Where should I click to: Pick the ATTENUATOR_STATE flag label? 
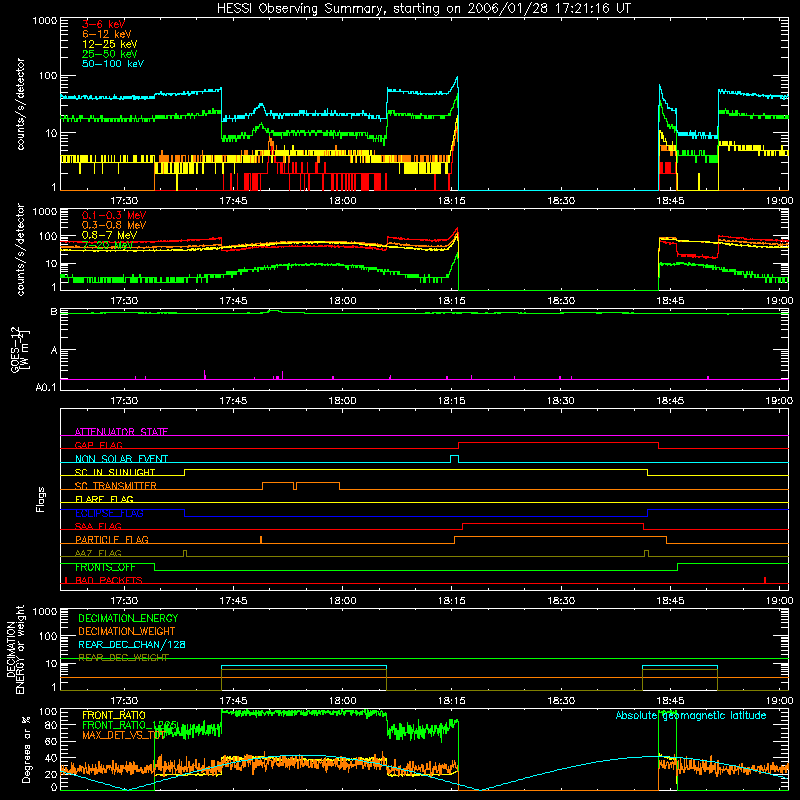[x=121, y=432]
